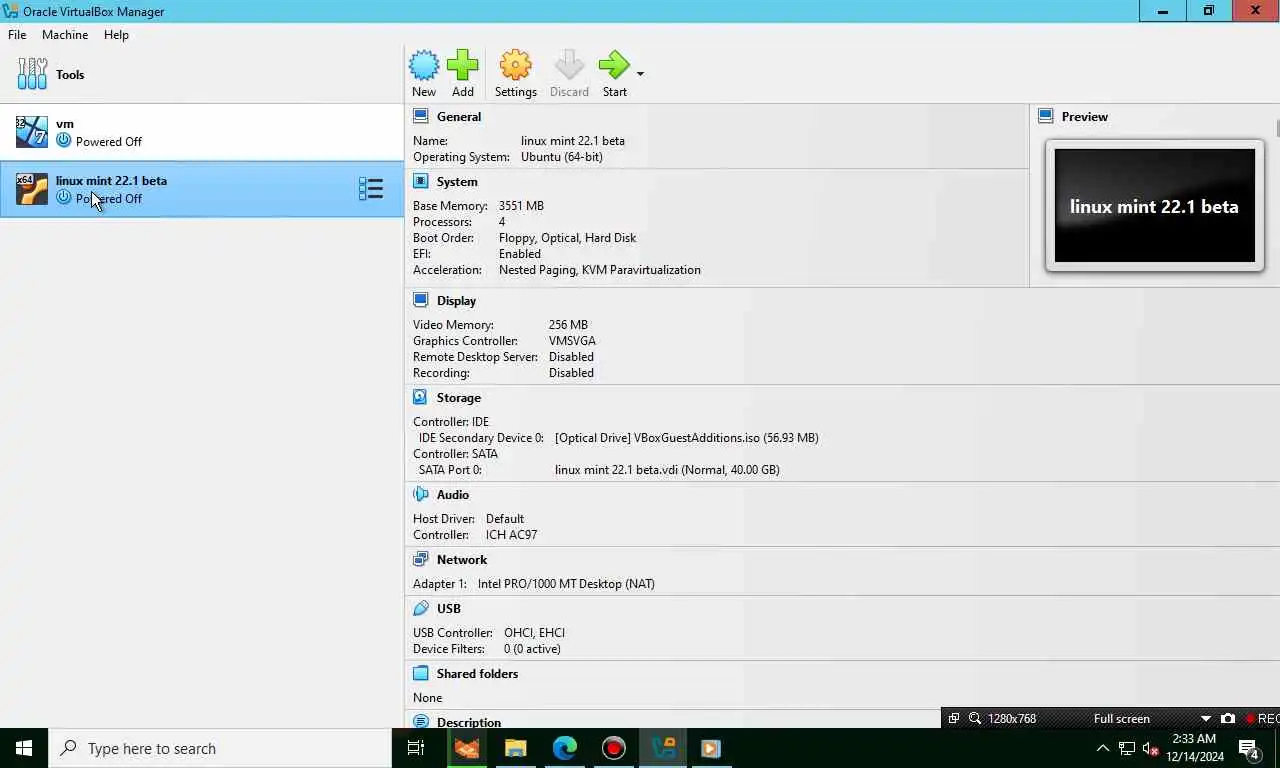The image size is (1280, 768).
Task: Click the recorder window-restore icon
Action: 954,718
